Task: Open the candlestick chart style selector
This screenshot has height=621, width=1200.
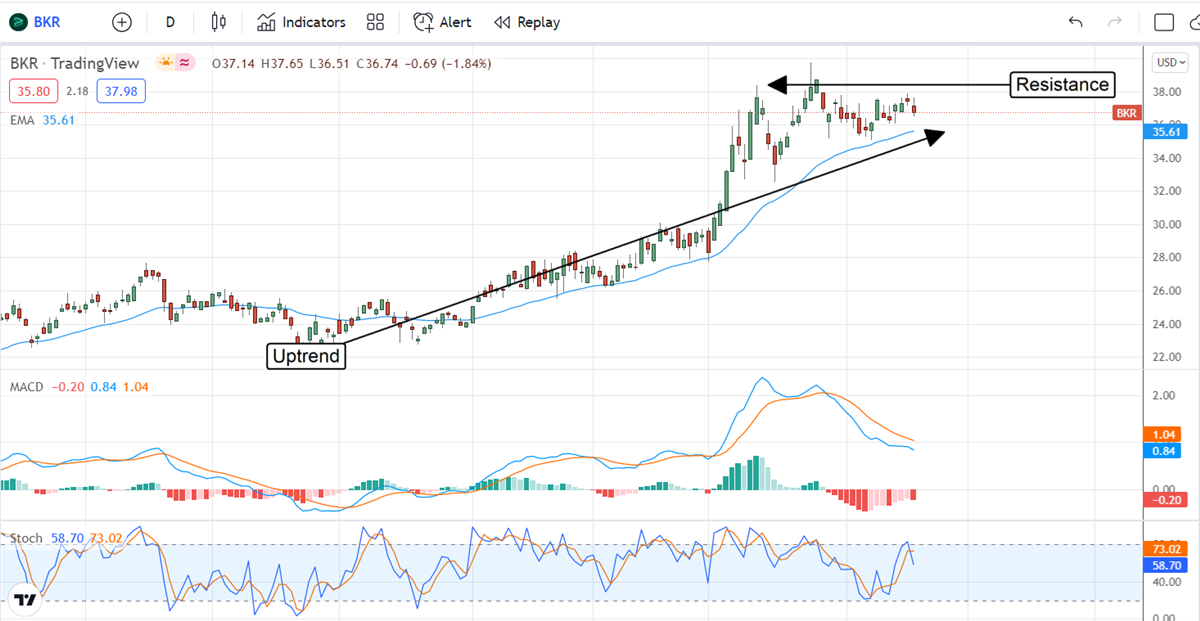Action: pyautogui.click(x=219, y=22)
